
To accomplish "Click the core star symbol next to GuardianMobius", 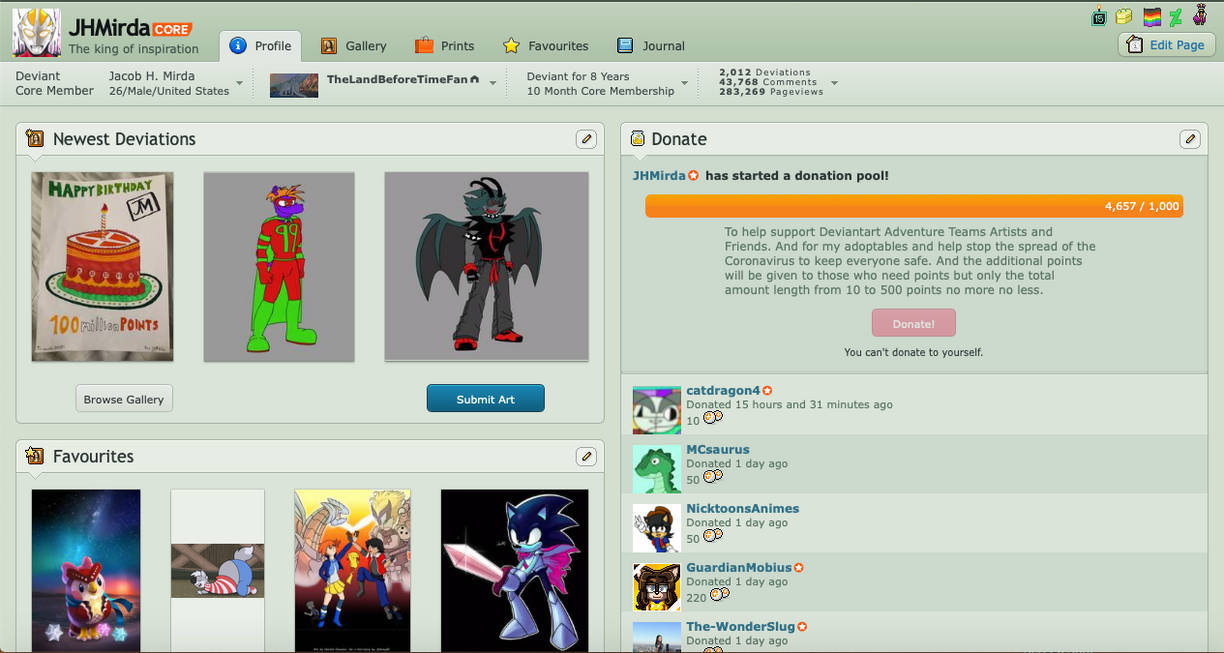I will coord(798,568).
